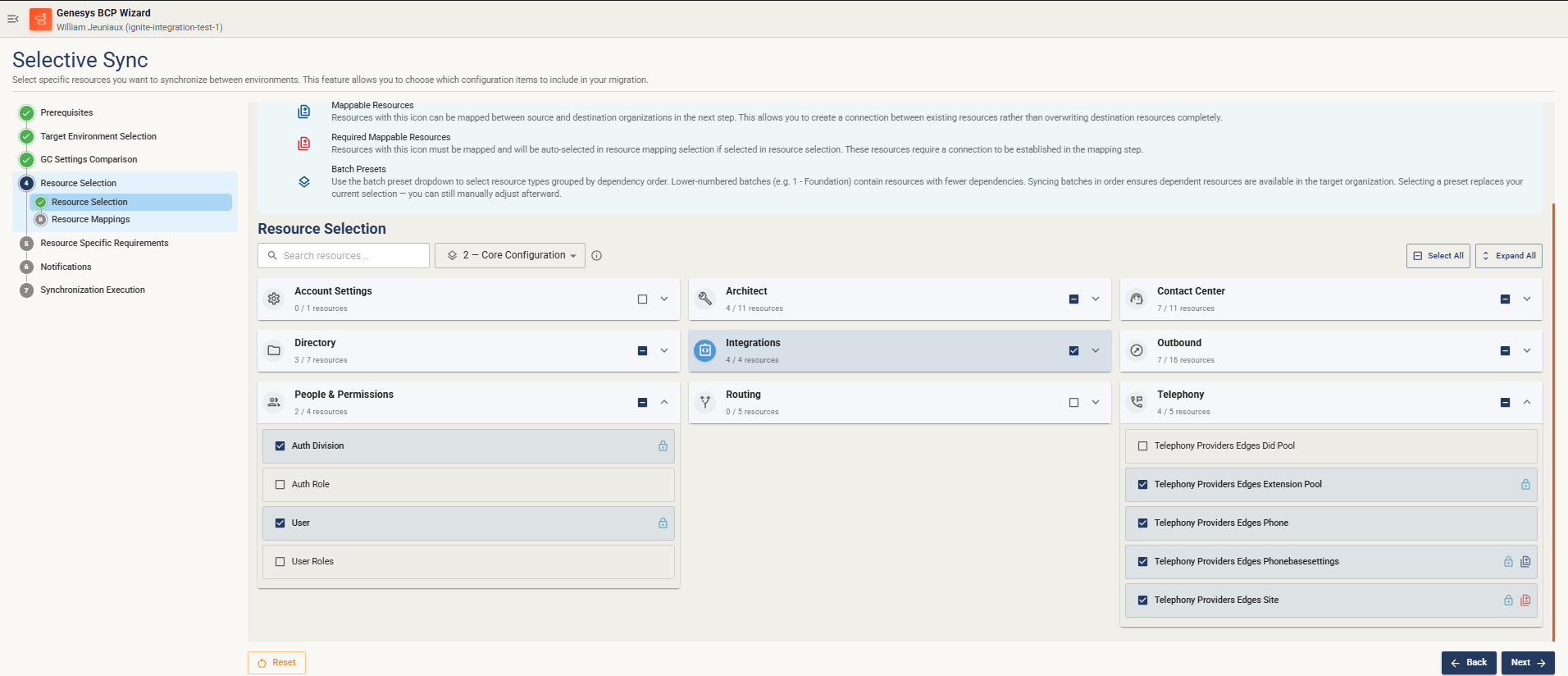Screen dimensions: 1568x676
Task: Click mappable icon on Phonebasesettings row
Action: 1525,562
